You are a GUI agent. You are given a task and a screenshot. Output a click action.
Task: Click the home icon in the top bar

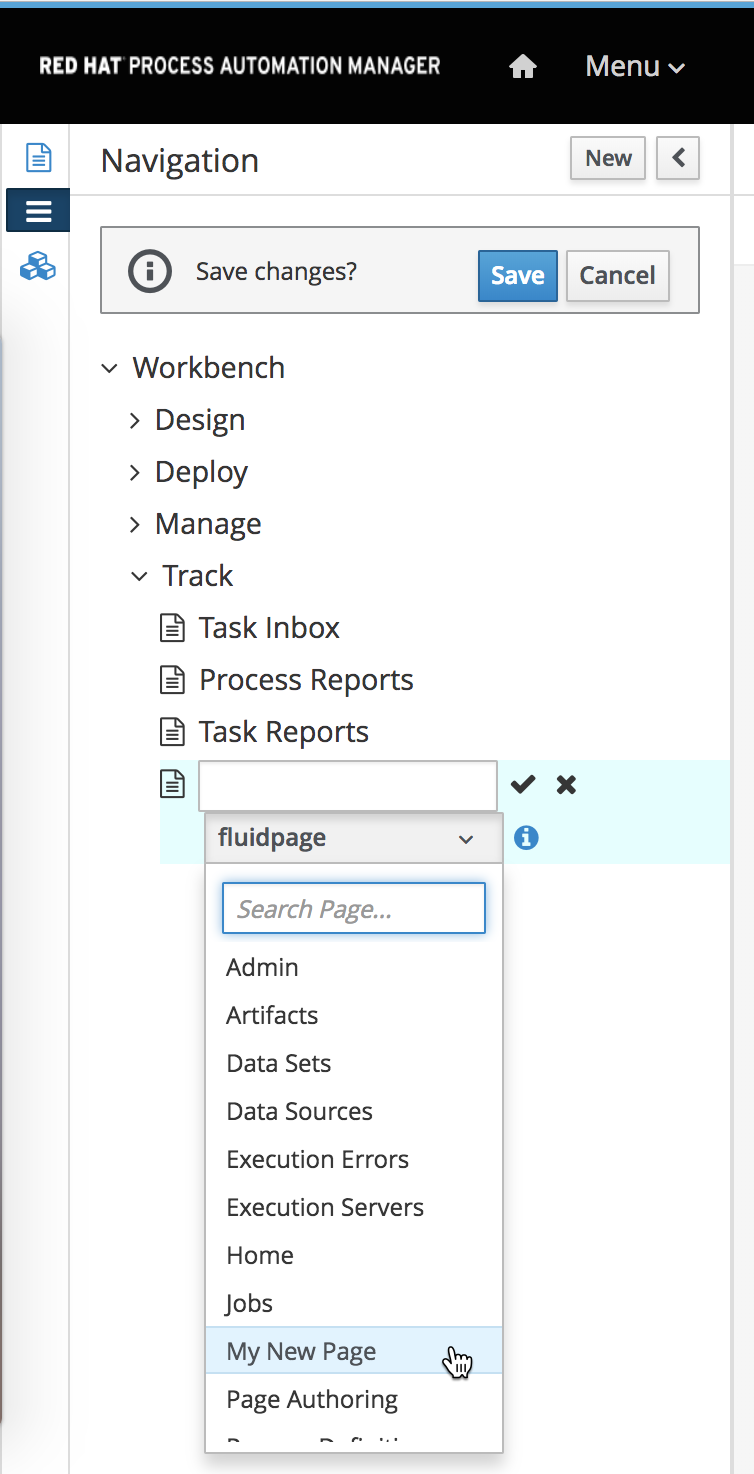point(522,65)
